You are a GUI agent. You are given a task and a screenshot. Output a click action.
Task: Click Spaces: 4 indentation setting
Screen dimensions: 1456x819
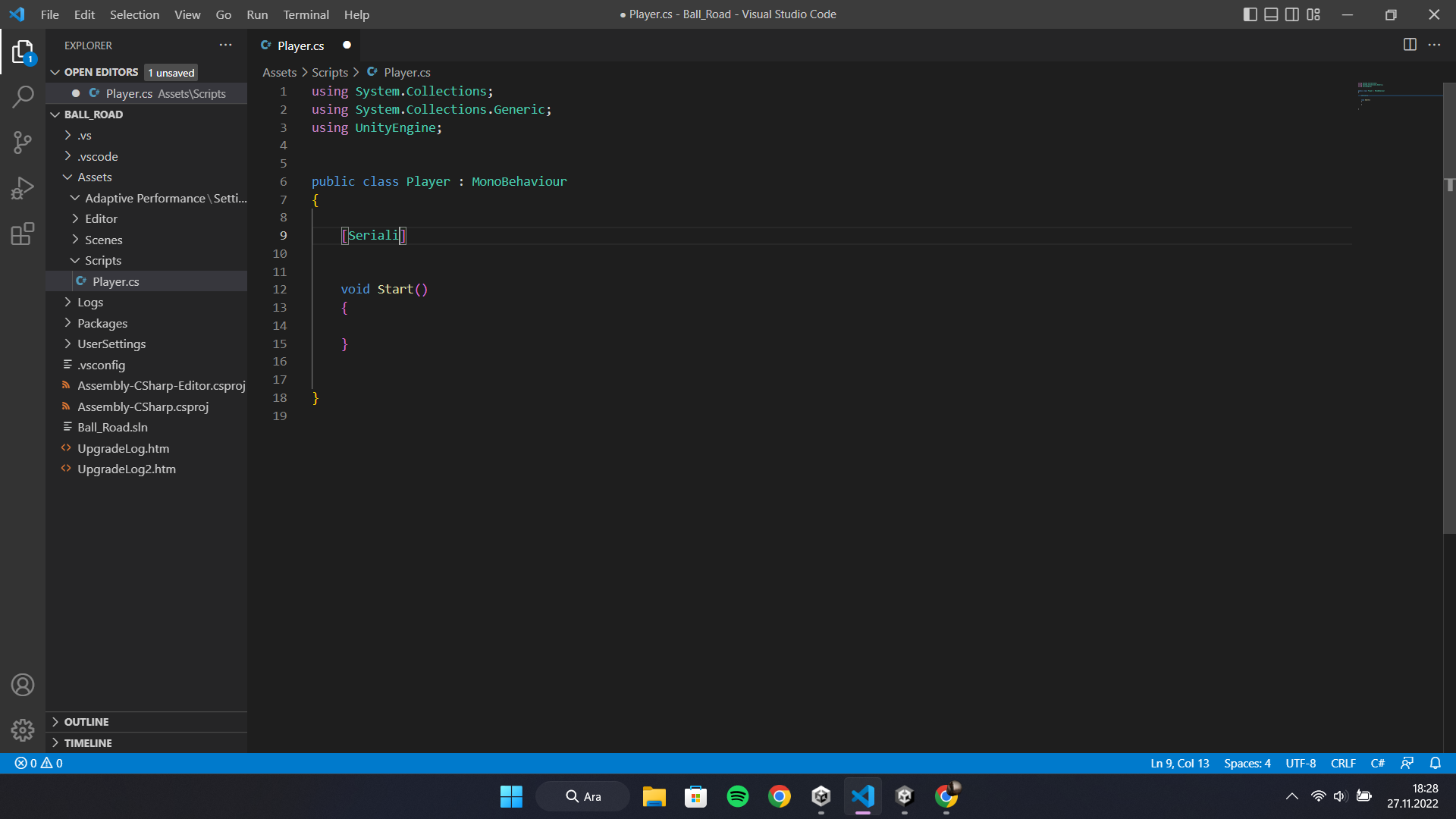[x=1247, y=763]
